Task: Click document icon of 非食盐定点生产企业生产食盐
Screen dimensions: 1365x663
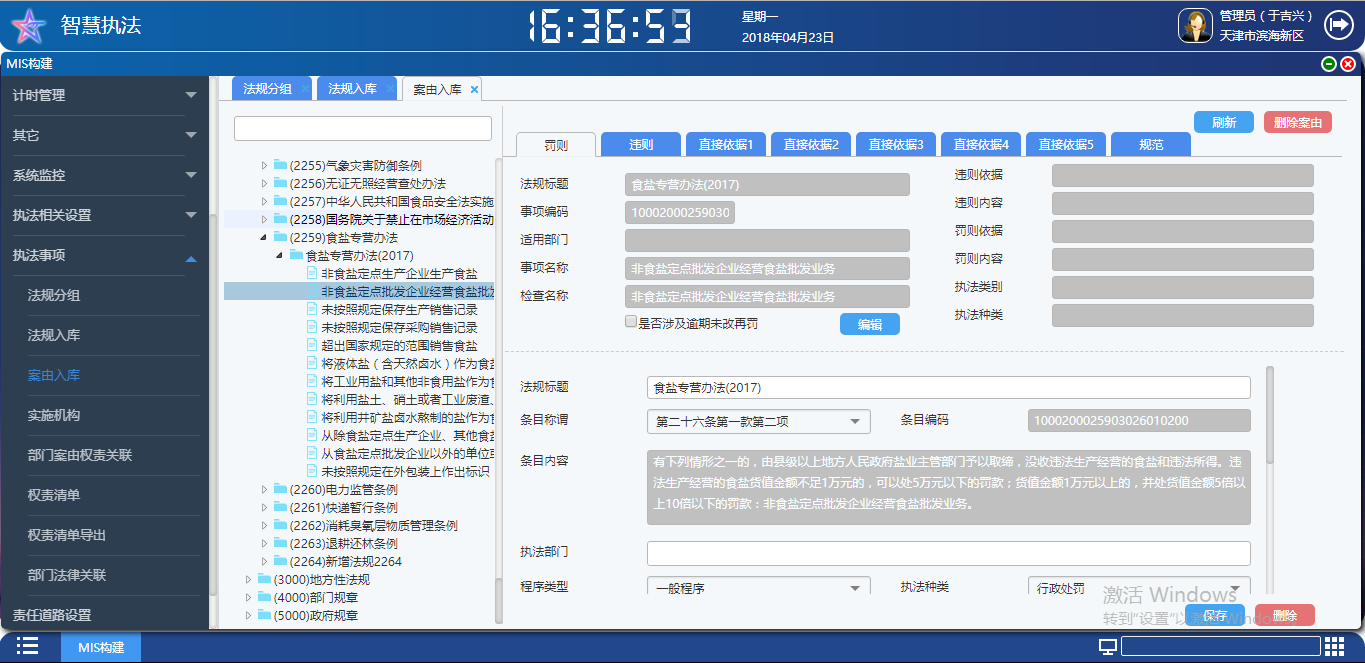Action: 312,274
